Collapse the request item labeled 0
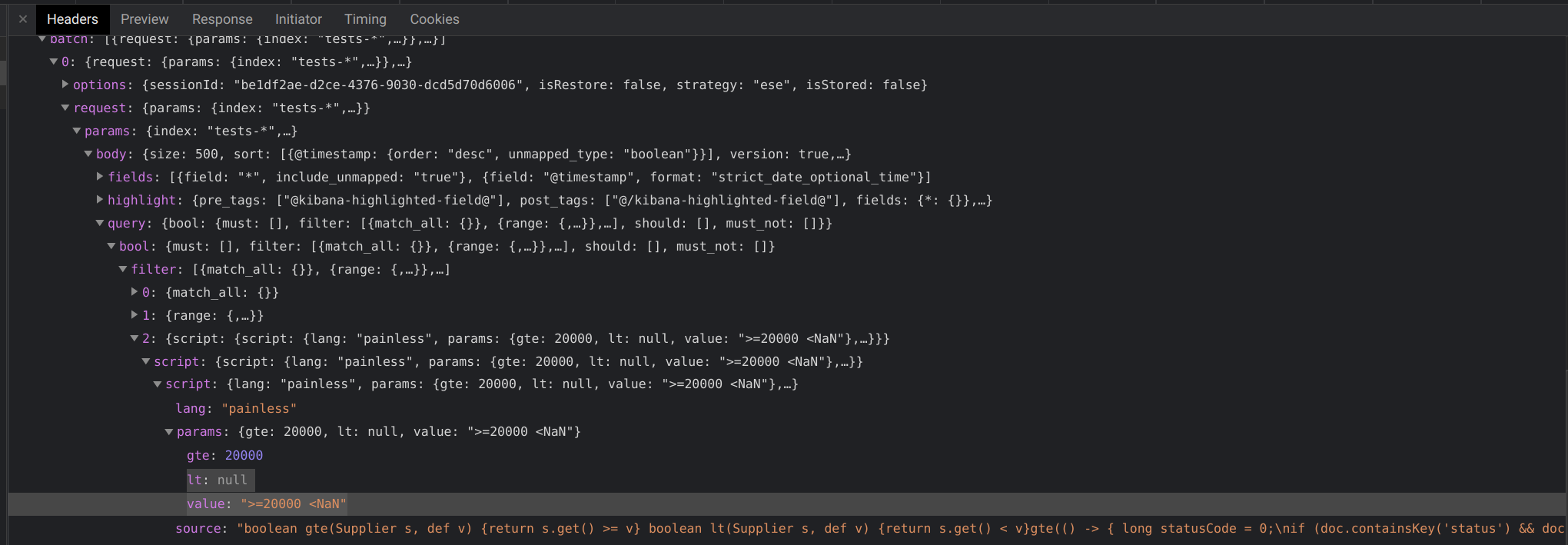Viewport: 1568px width, 545px height. point(53,61)
